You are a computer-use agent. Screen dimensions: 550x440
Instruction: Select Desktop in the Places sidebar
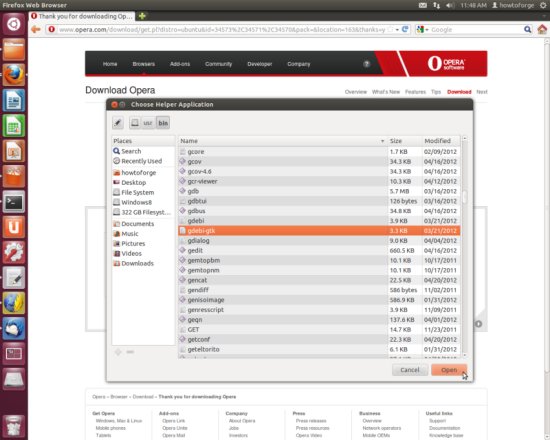pyautogui.click(x=143, y=182)
